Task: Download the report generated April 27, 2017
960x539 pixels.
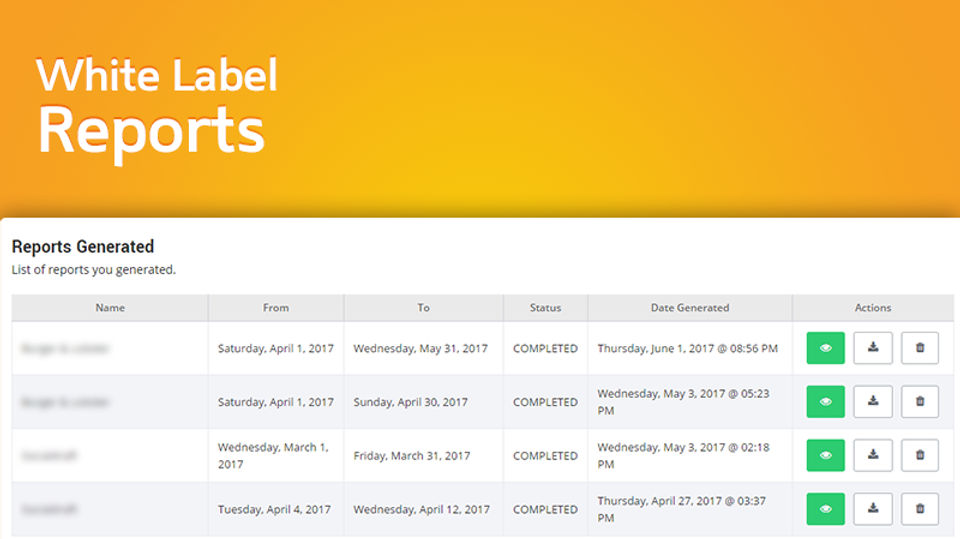Action: (873, 509)
